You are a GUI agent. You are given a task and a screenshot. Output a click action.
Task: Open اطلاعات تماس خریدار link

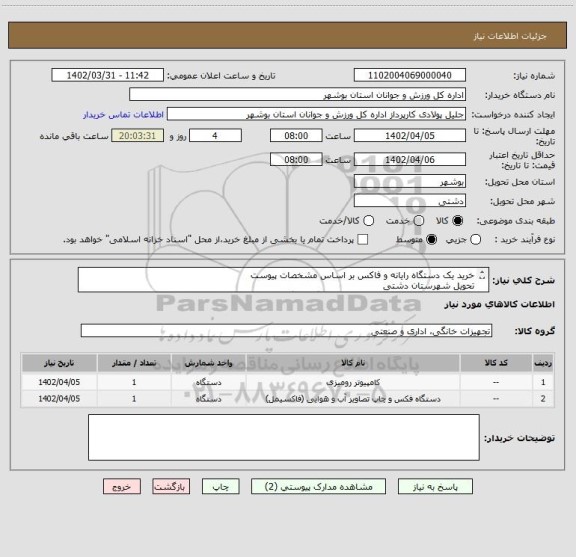click(x=123, y=115)
